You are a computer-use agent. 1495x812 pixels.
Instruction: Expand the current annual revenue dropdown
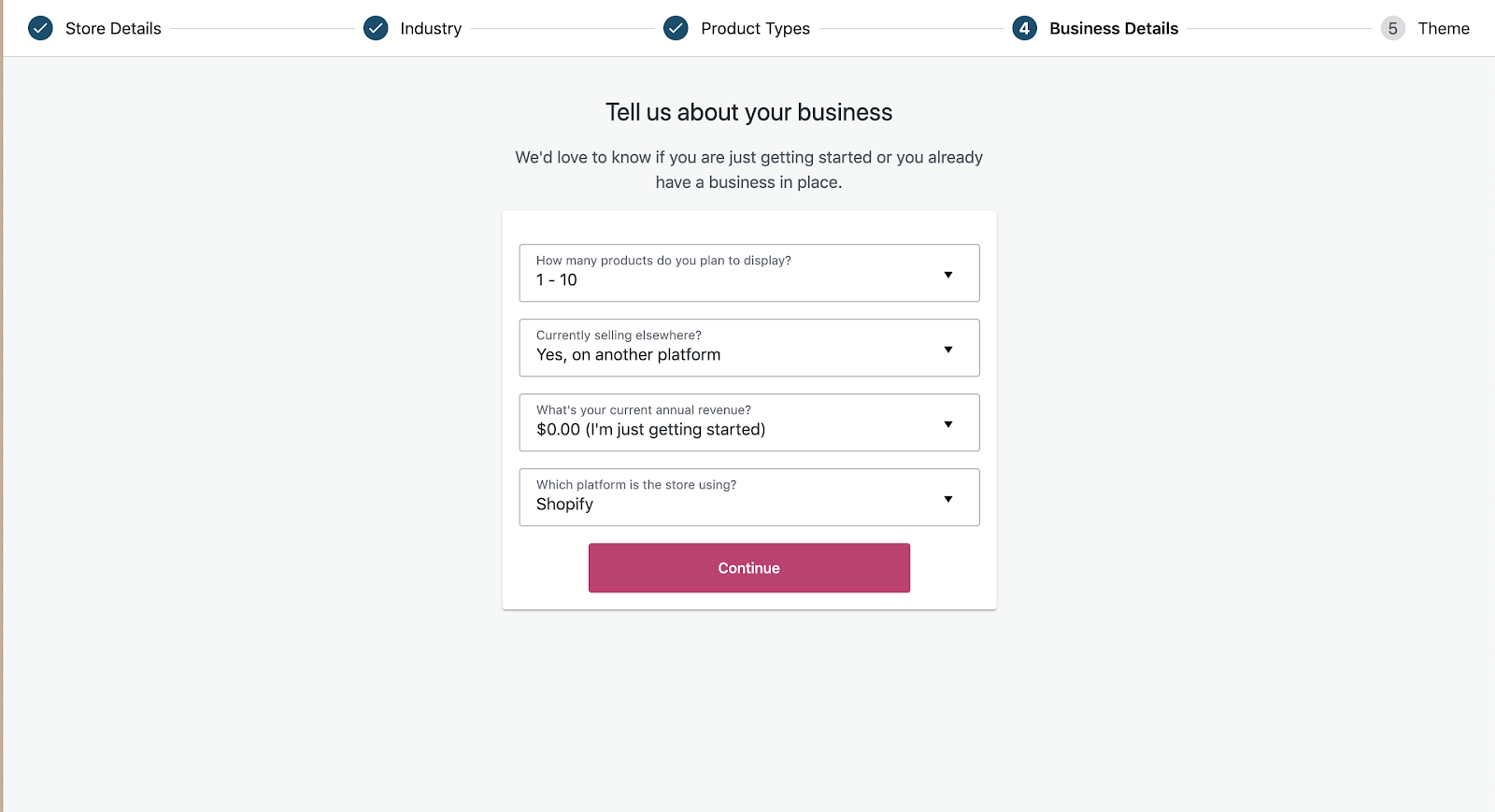tap(729, 422)
